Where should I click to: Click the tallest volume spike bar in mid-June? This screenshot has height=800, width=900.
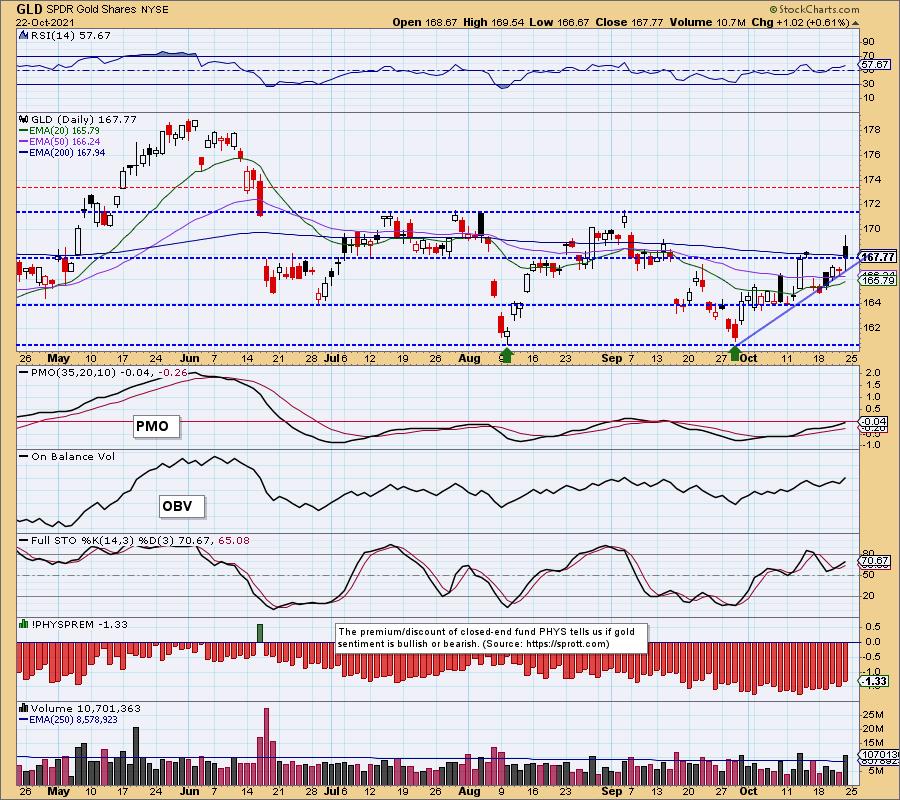point(266,746)
